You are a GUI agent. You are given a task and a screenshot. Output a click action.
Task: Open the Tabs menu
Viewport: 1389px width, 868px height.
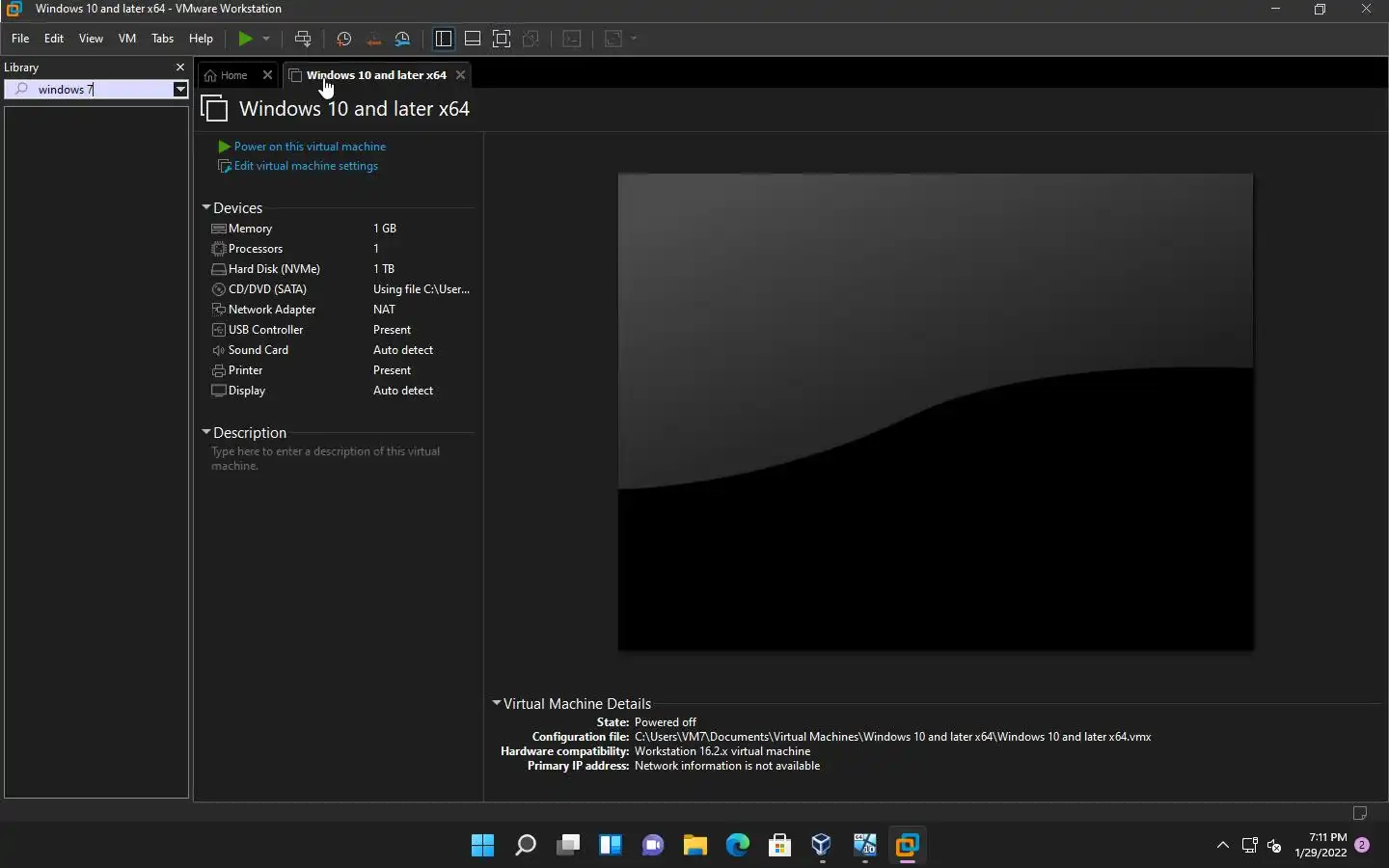coord(163,39)
